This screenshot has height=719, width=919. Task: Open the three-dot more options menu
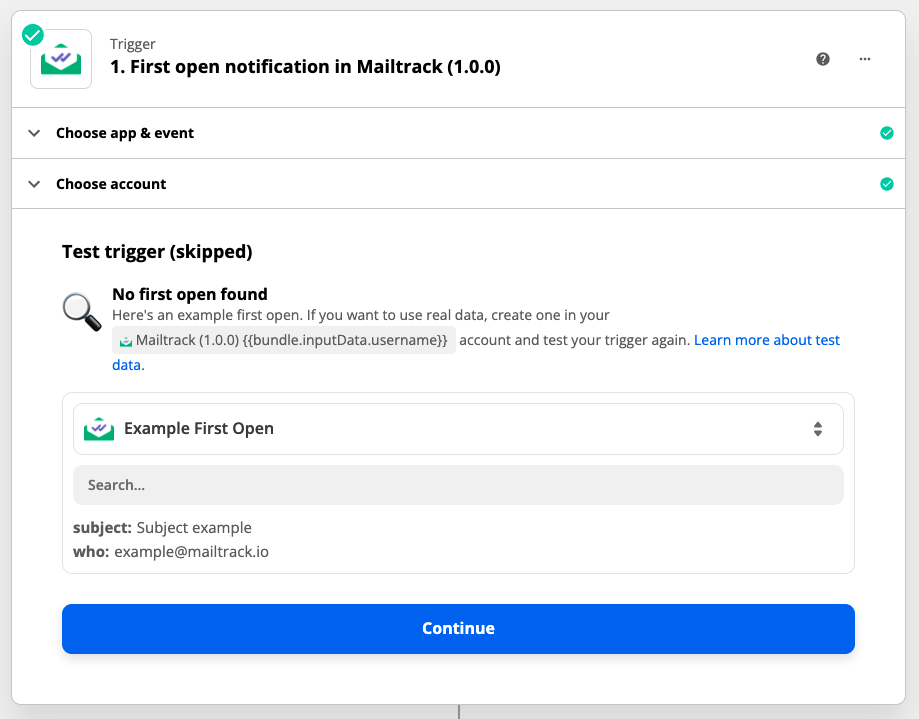point(865,59)
